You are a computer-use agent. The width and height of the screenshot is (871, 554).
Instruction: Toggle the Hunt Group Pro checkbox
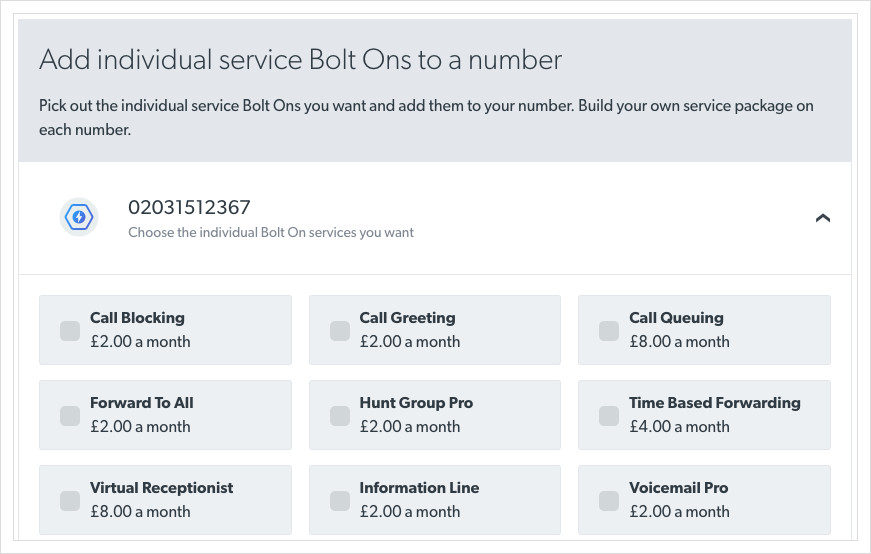point(339,415)
